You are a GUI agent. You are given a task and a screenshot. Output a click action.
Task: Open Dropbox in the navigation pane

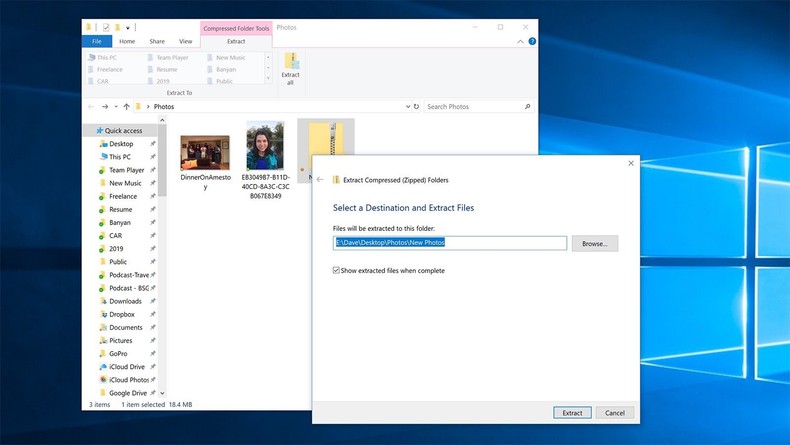(x=121, y=314)
